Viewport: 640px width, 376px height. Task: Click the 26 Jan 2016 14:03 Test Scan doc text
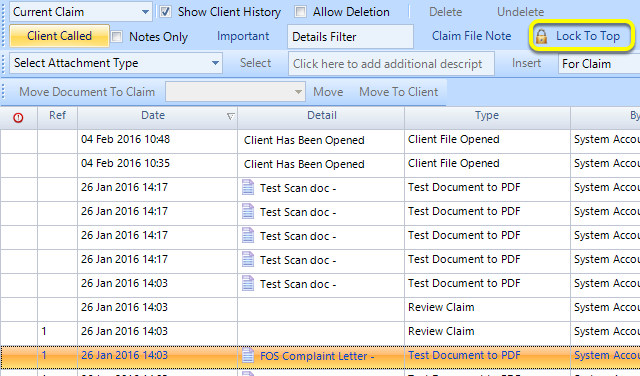tap(298, 284)
